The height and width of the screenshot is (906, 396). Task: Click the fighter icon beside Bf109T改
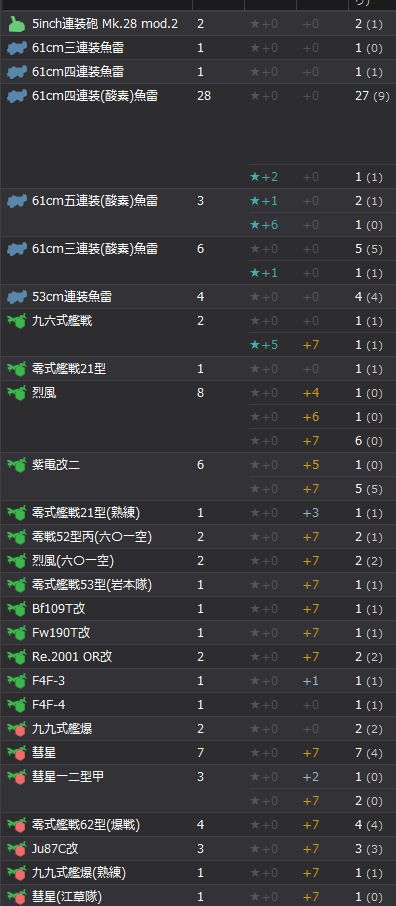(17, 608)
